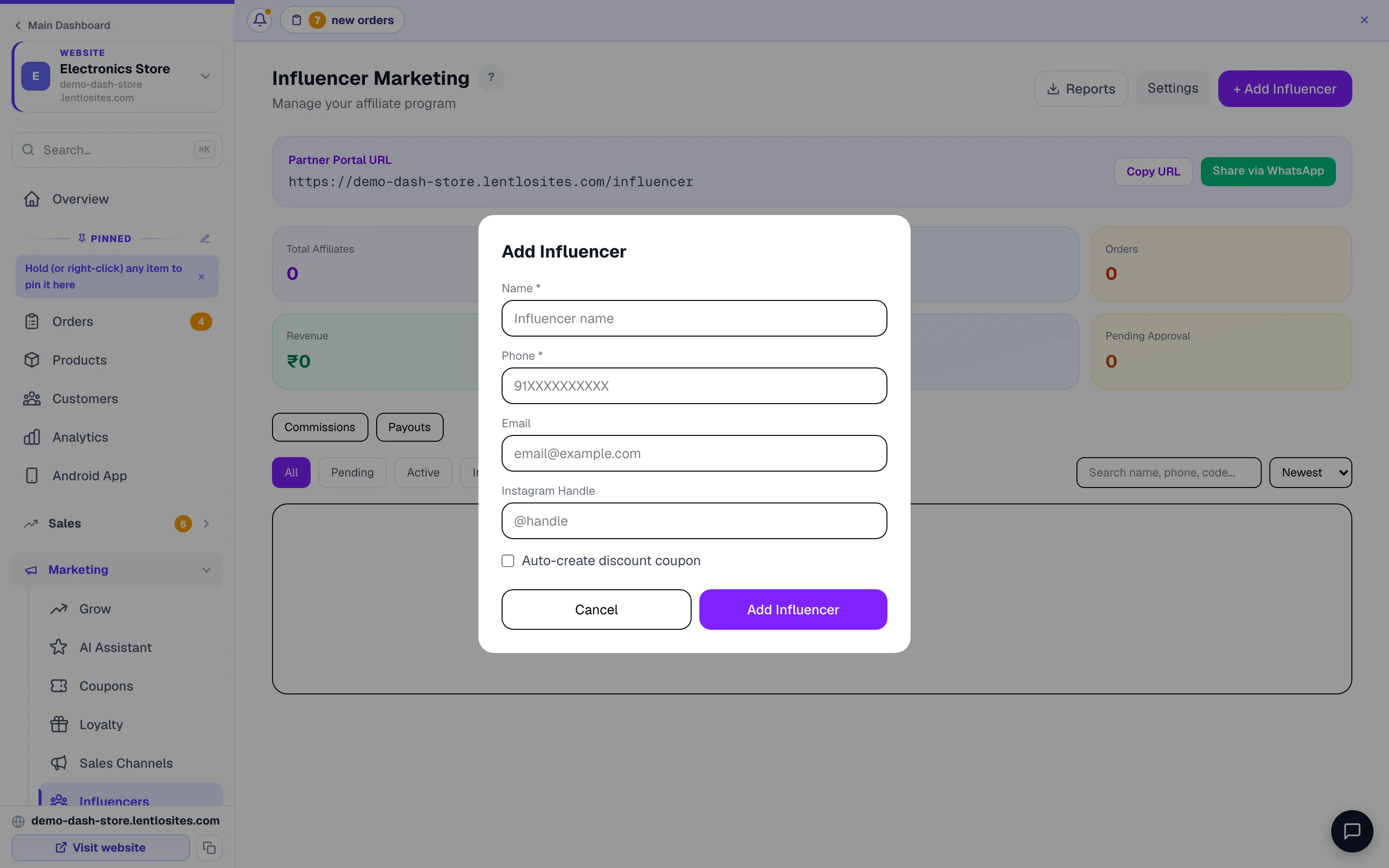The width and height of the screenshot is (1389, 868).
Task: Click the Overview home icon
Action: [x=32, y=199]
